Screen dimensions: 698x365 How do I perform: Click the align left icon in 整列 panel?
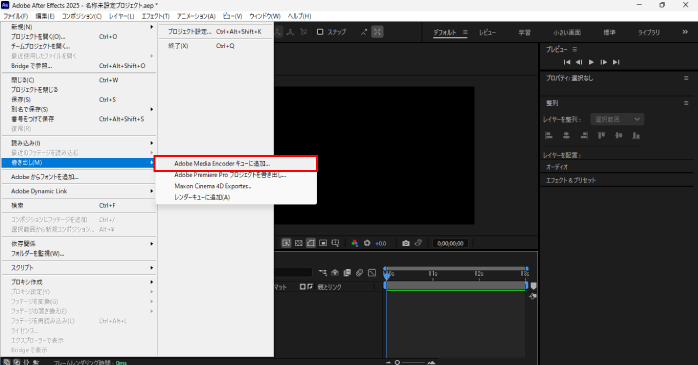549,135
